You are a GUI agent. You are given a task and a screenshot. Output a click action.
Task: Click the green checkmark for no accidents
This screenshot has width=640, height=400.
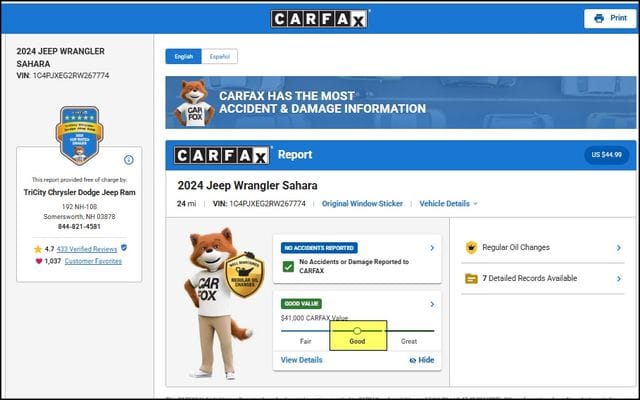[x=288, y=267]
